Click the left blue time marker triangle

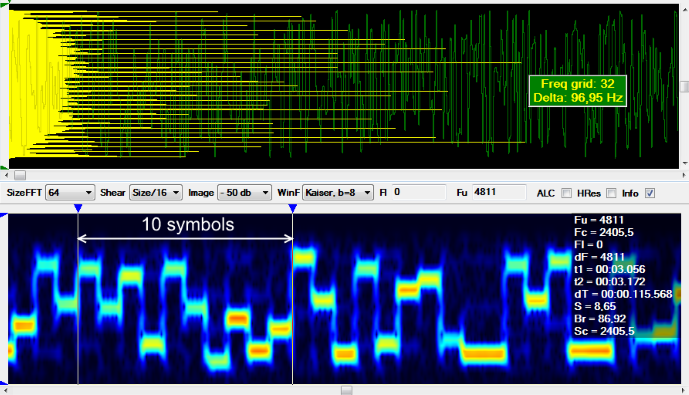point(78,208)
